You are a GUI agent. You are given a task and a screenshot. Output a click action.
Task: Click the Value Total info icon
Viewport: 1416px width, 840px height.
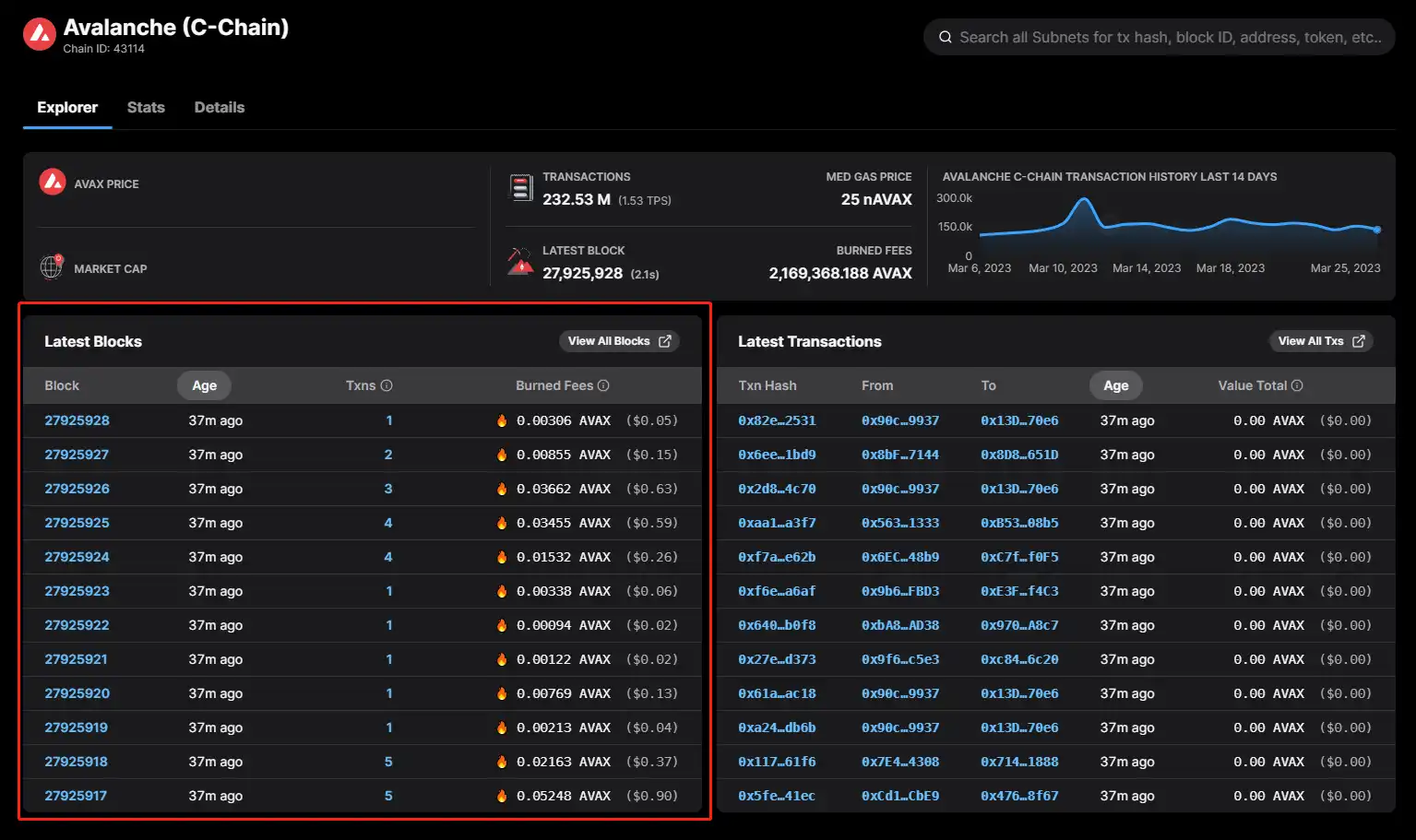click(x=1297, y=385)
